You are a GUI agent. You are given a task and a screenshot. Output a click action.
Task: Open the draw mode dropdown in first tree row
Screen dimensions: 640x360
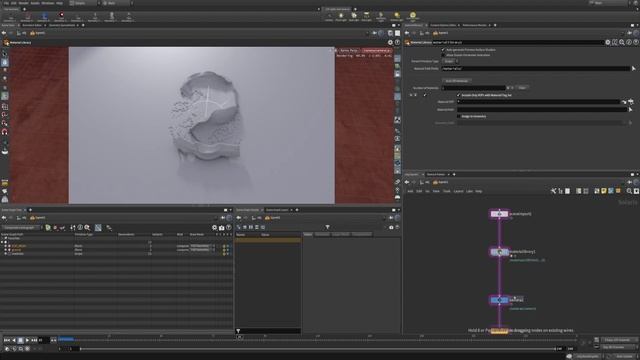pyautogui.click(x=202, y=246)
